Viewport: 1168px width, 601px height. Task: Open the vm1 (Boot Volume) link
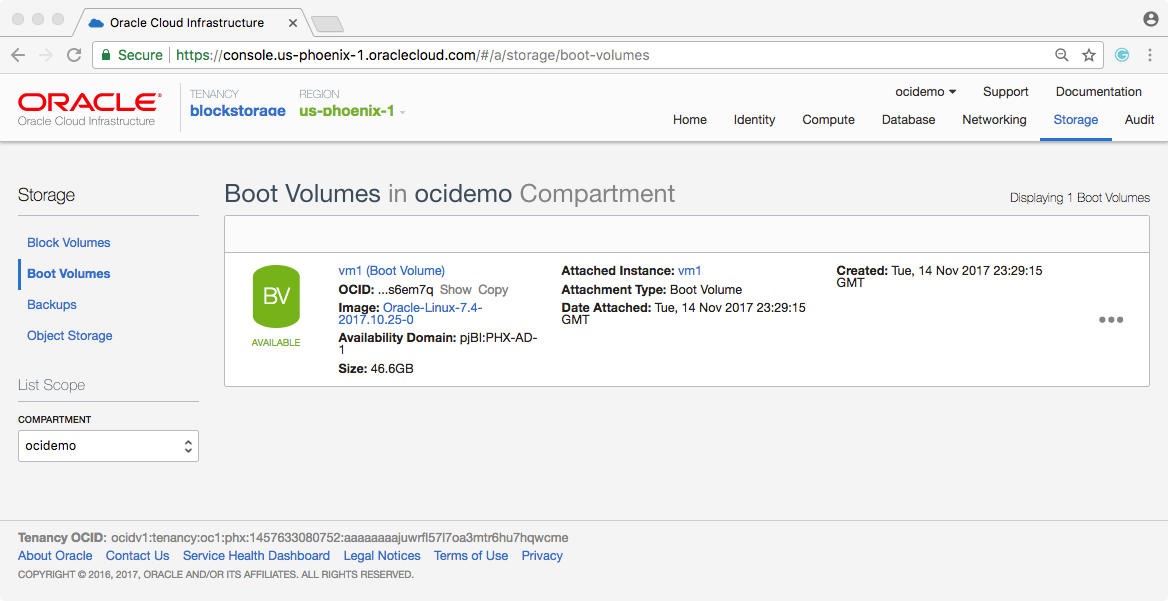pos(392,271)
